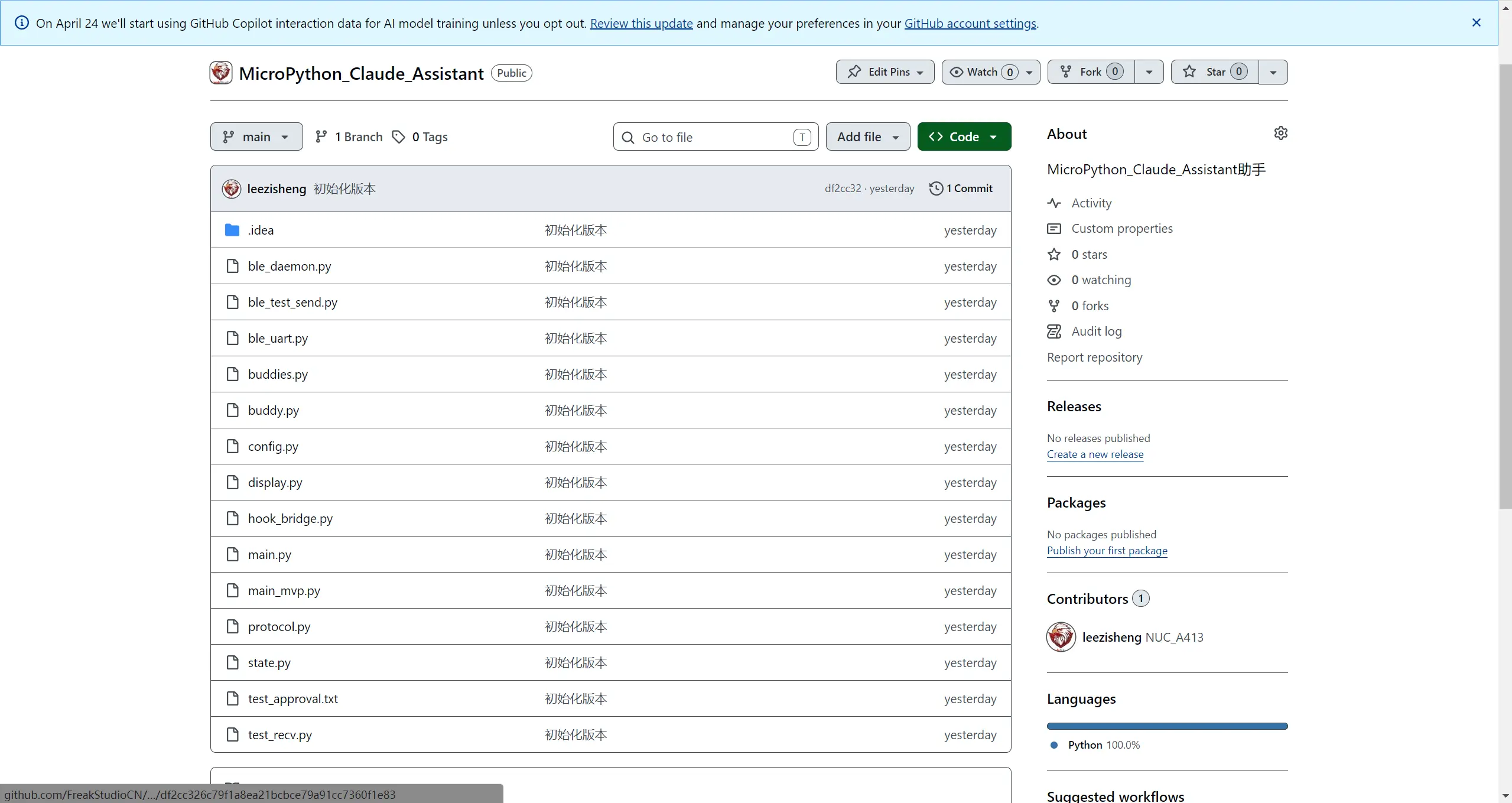Open About settings gear icon

point(1280,133)
